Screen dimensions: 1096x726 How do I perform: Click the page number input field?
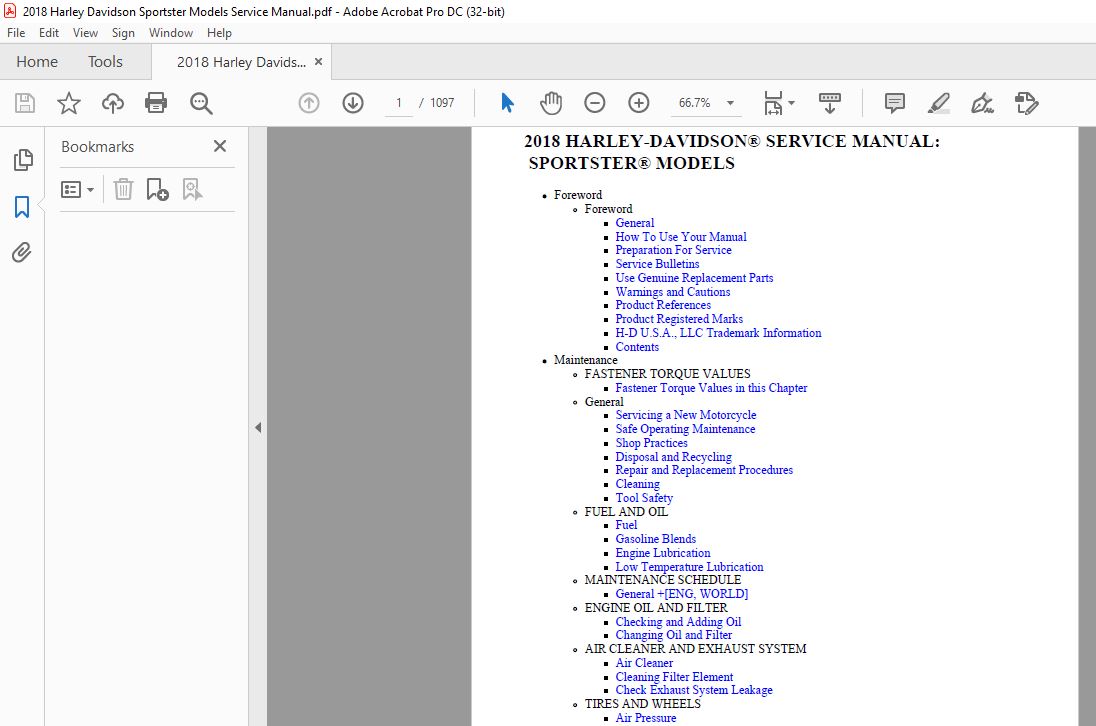coord(399,103)
